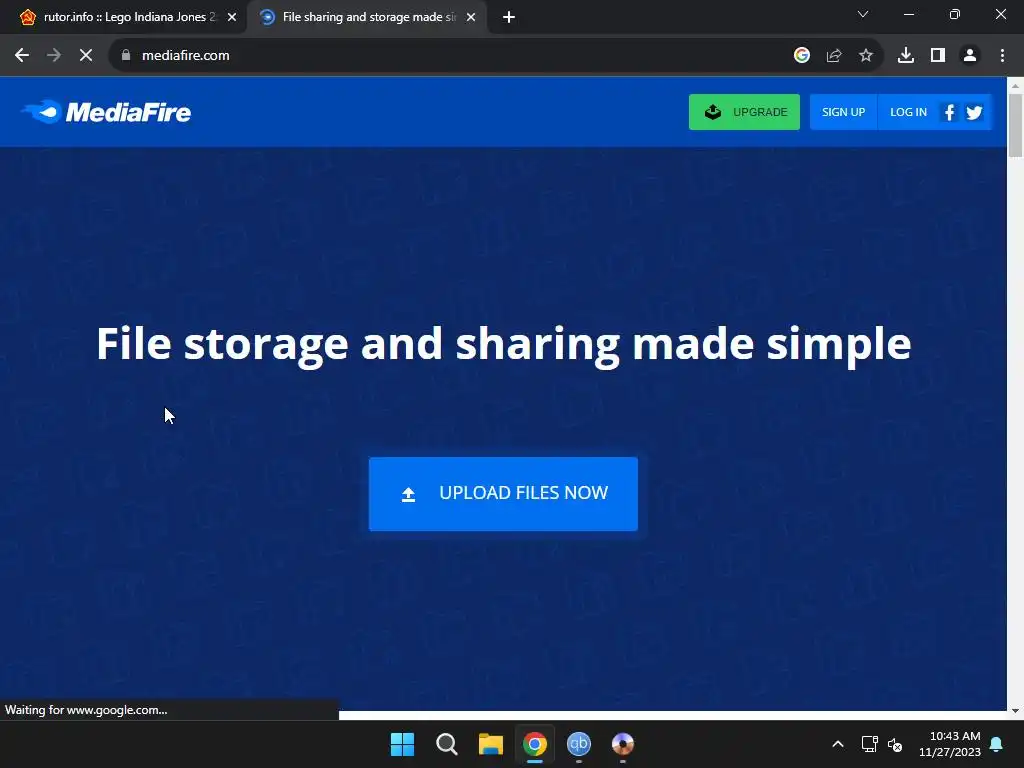
Task: Open the Twitter login icon
Action: coord(974,112)
